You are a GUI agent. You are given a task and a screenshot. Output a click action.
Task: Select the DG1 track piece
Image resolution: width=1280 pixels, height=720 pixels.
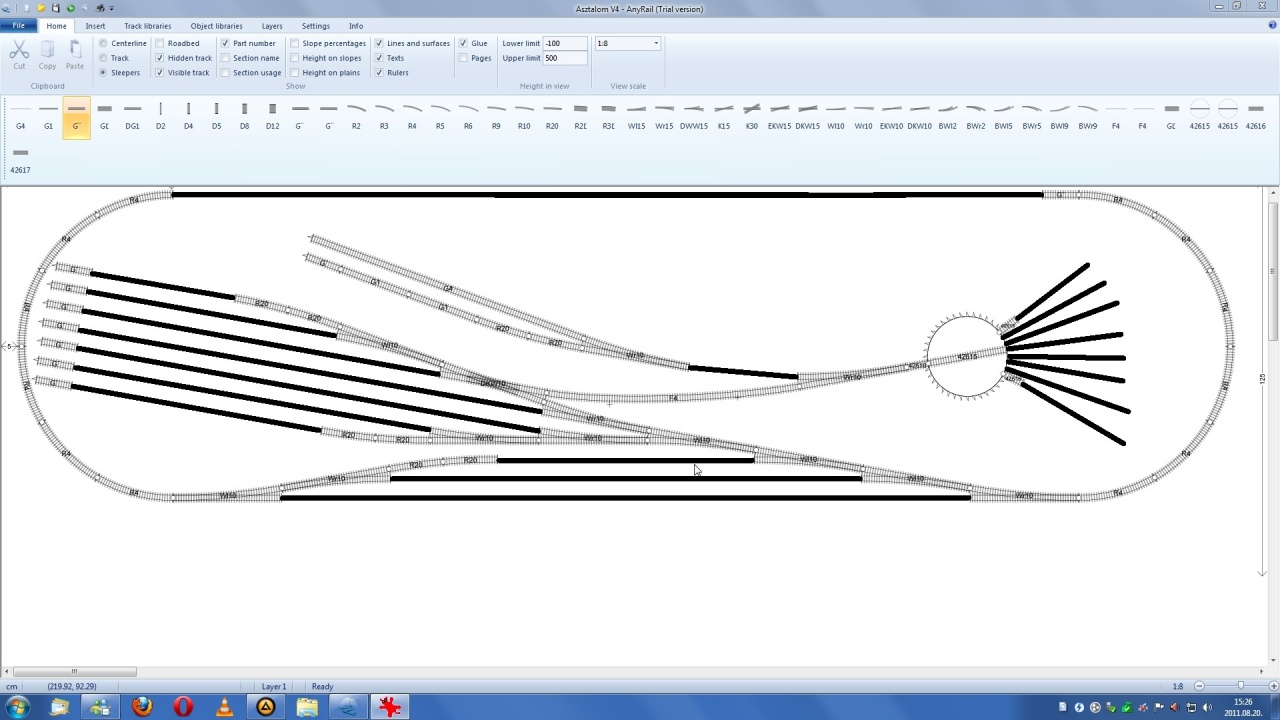click(132, 116)
